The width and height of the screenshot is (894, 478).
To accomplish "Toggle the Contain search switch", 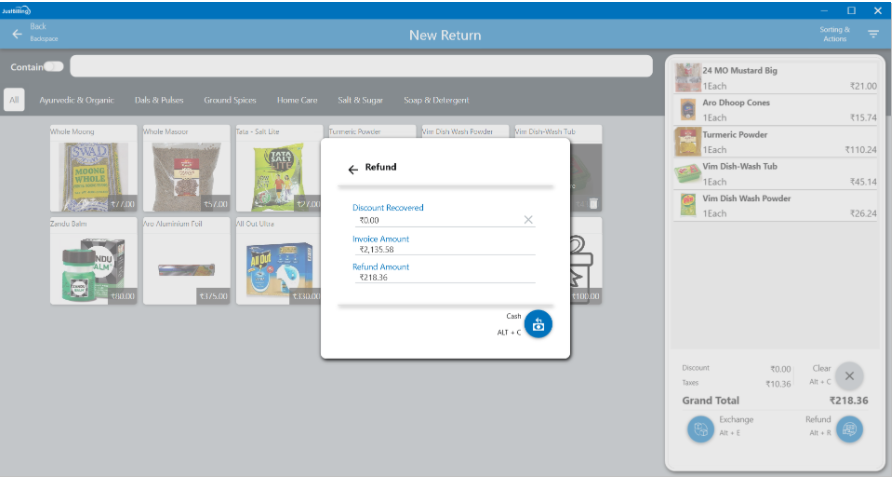I will (x=54, y=67).
